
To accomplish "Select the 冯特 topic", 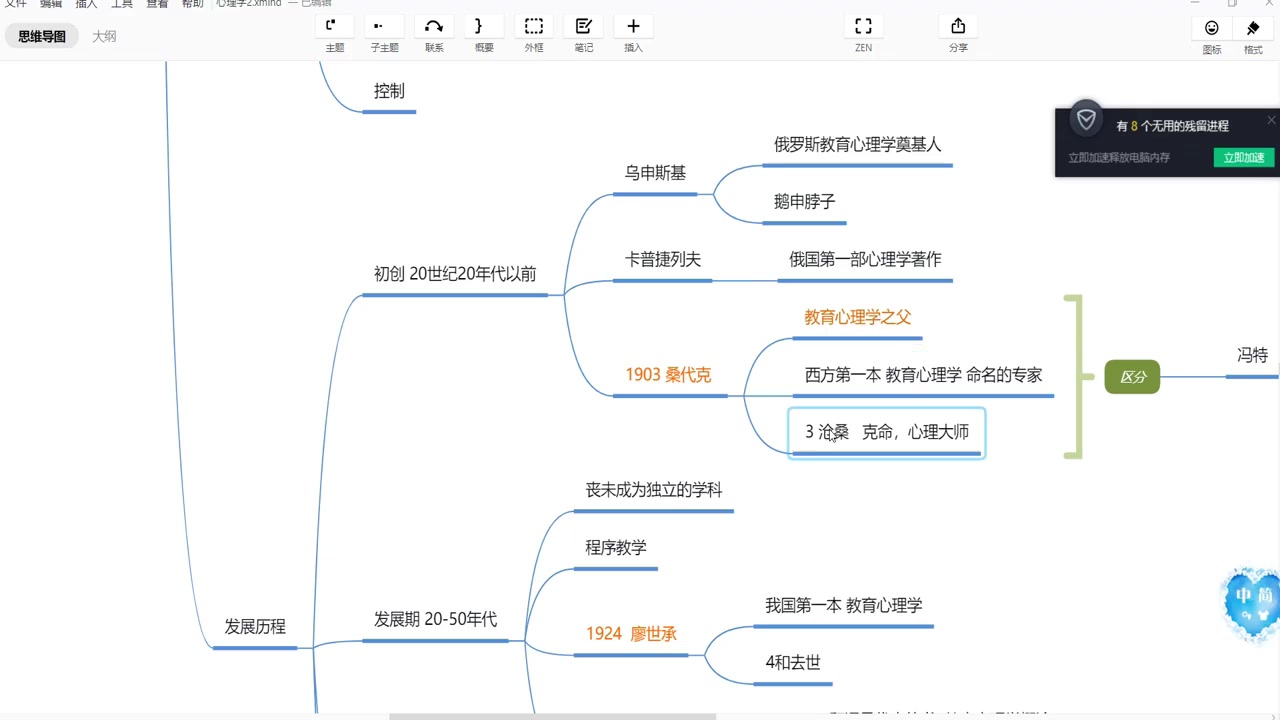I will (x=1252, y=355).
